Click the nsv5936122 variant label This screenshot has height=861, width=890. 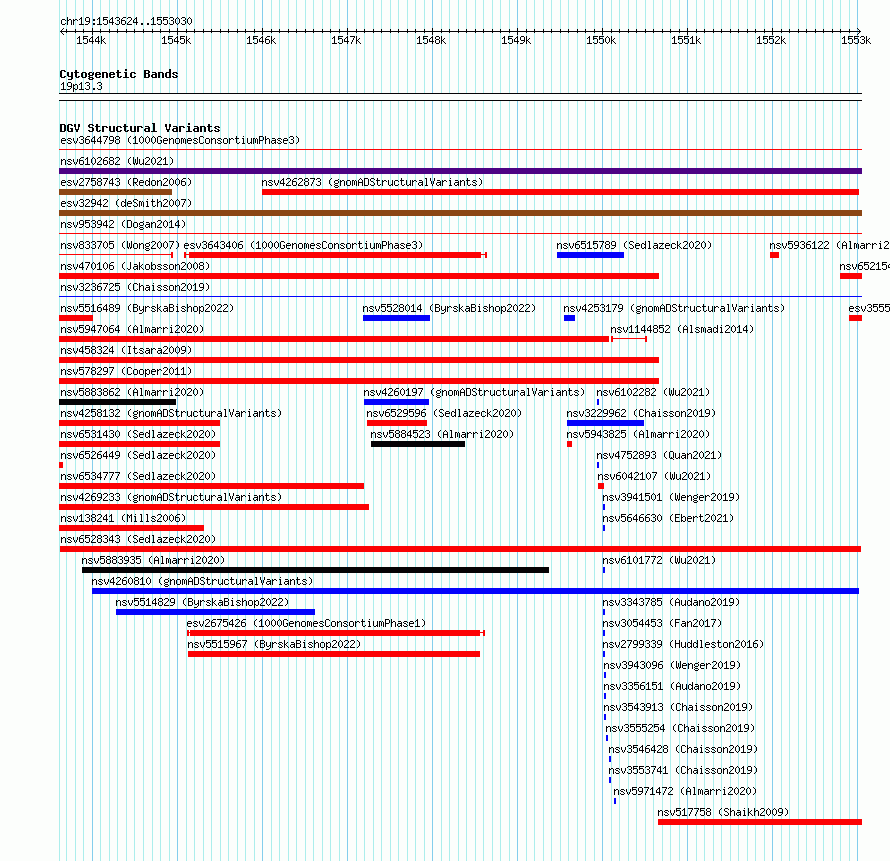coord(829,245)
